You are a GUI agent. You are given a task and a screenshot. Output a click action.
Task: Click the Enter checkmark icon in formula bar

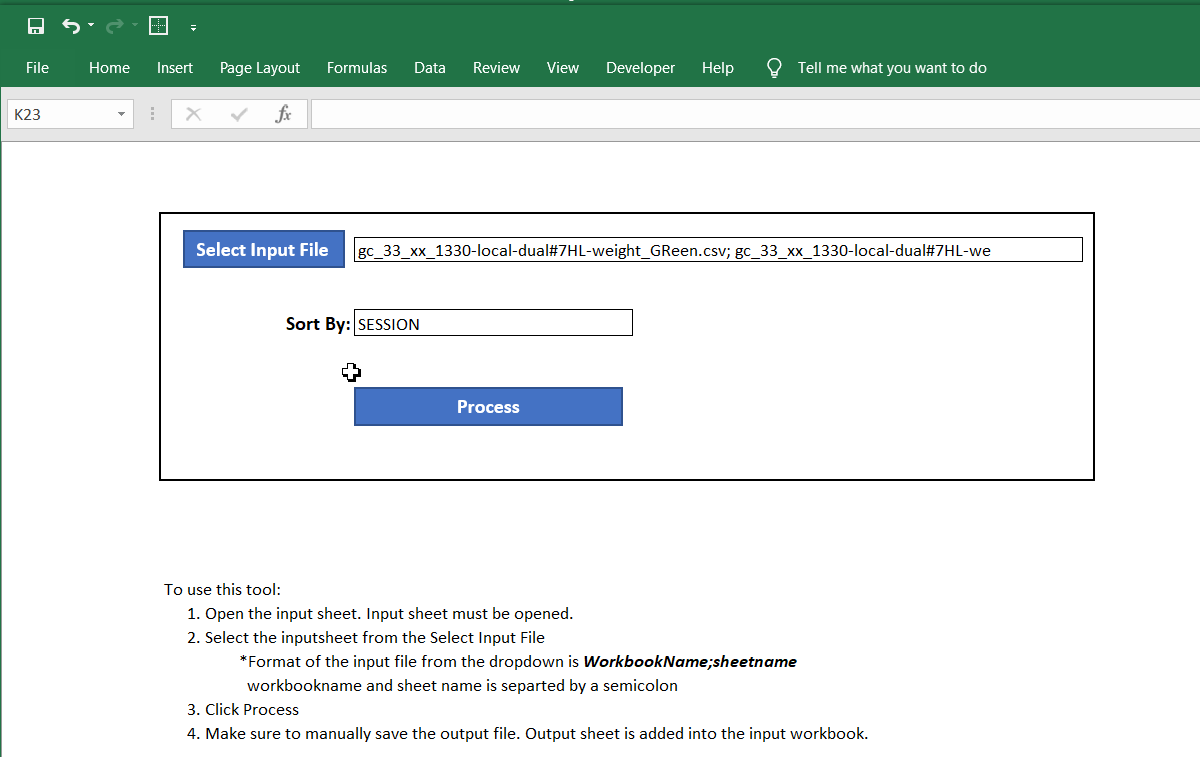239,114
